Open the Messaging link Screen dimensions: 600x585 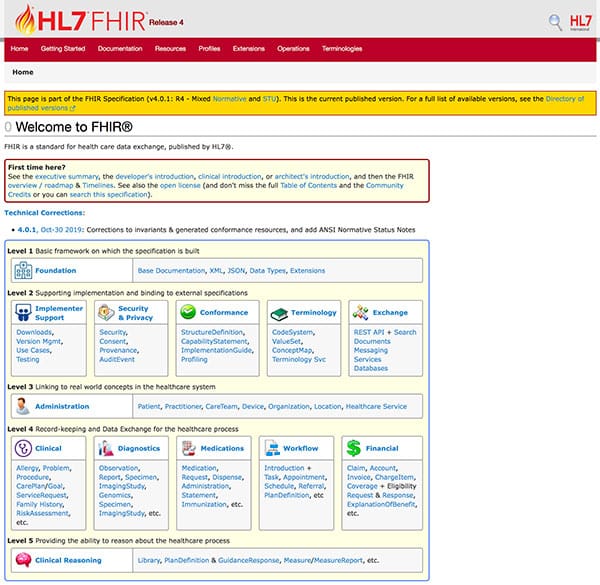[371, 350]
